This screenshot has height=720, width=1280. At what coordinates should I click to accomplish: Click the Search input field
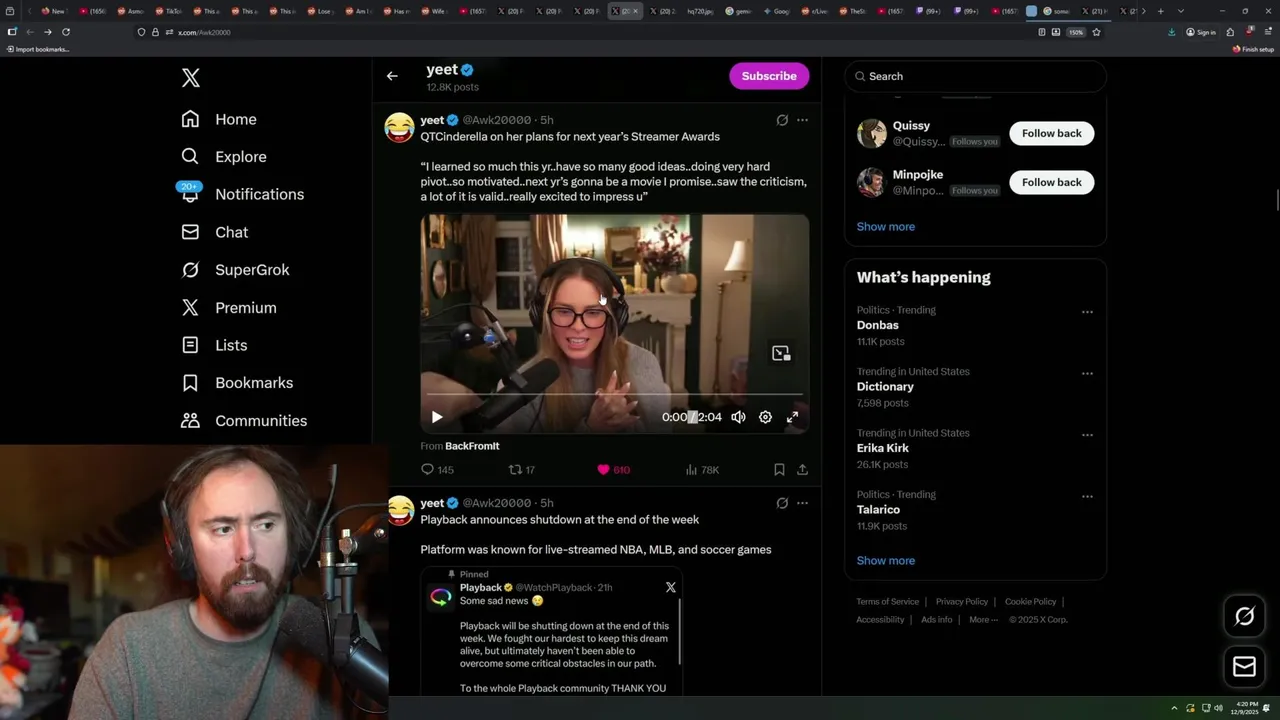point(976,76)
